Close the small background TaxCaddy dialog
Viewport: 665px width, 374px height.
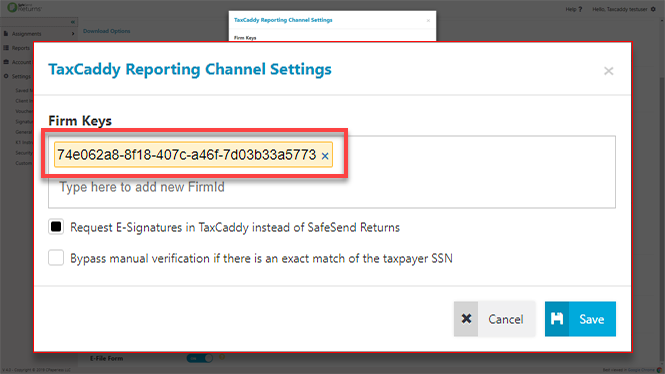coord(428,20)
